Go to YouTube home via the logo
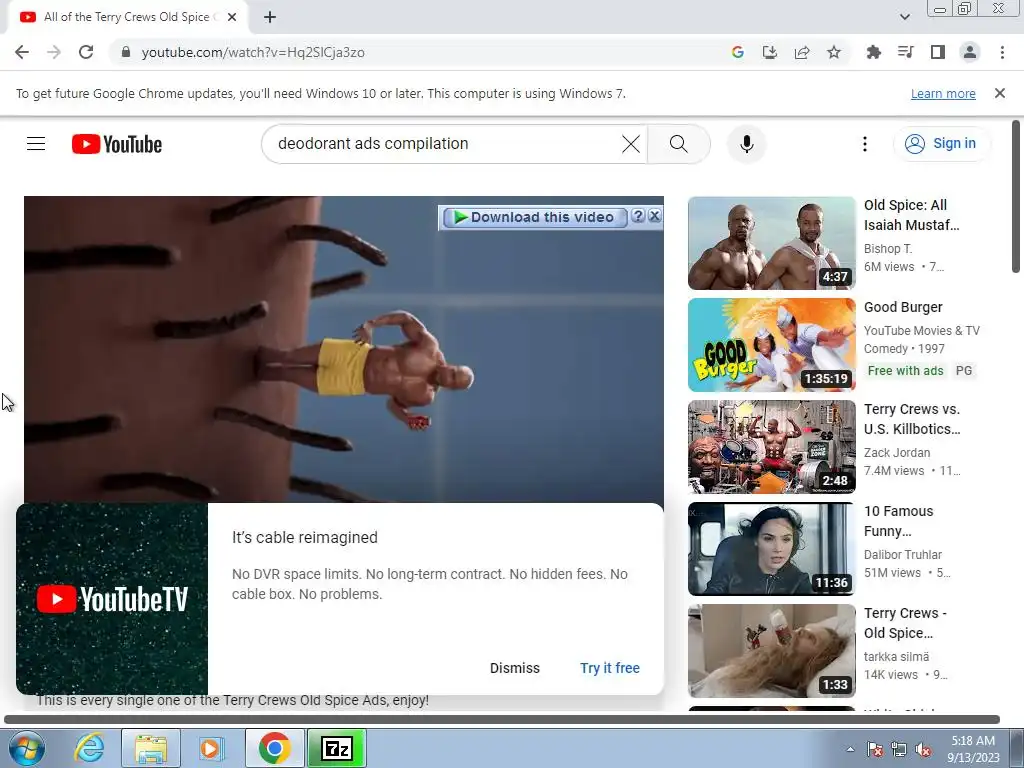The width and height of the screenshot is (1024, 768). click(117, 144)
